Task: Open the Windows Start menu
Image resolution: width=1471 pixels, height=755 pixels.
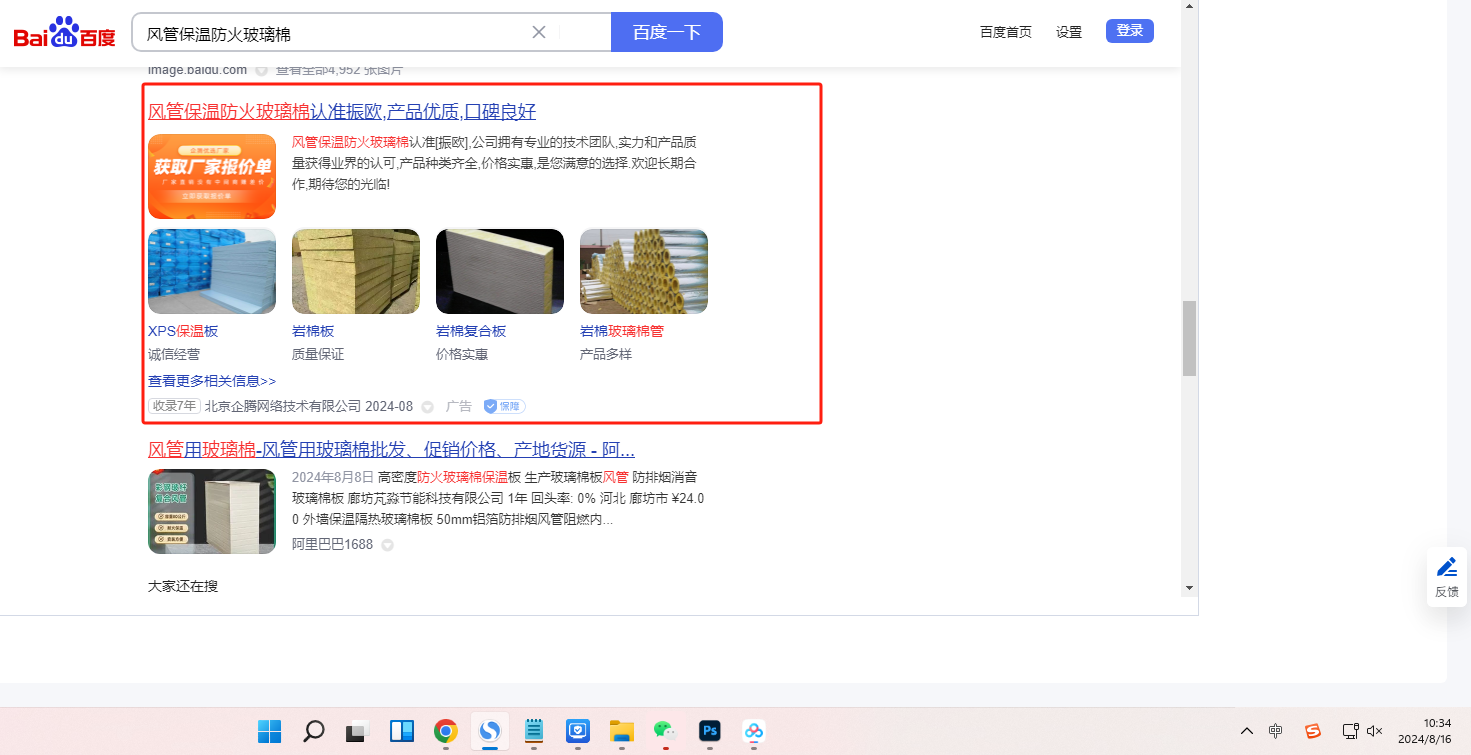Action: (x=270, y=731)
